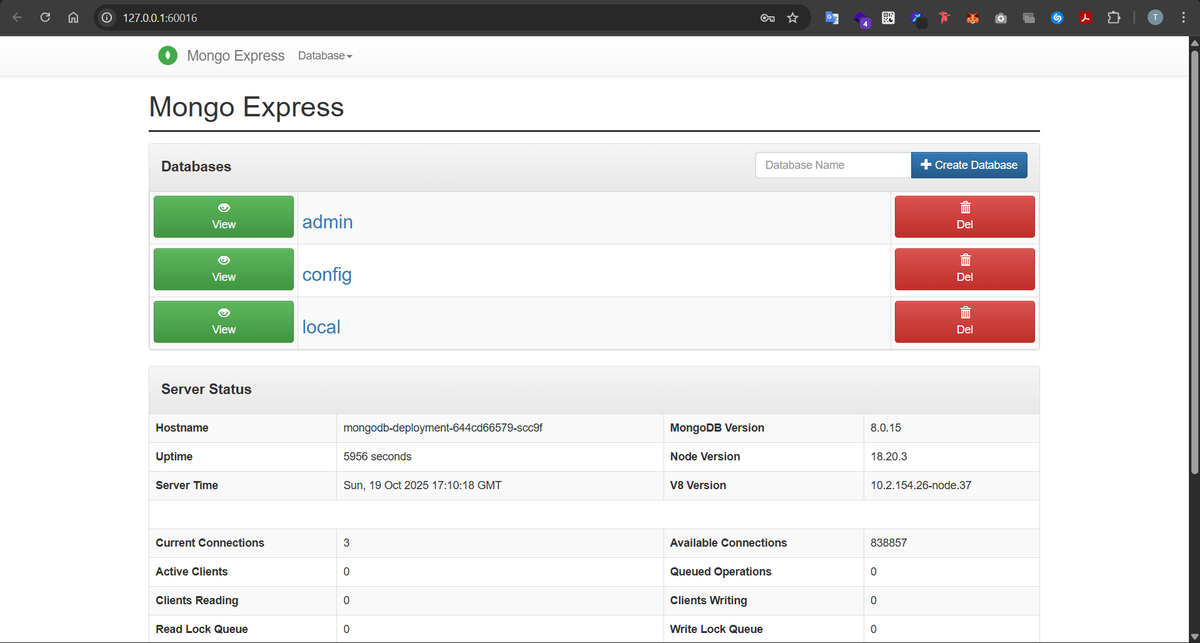Click the Databases panel heading
Image resolution: width=1200 pixels, height=643 pixels.
[196, 166]
